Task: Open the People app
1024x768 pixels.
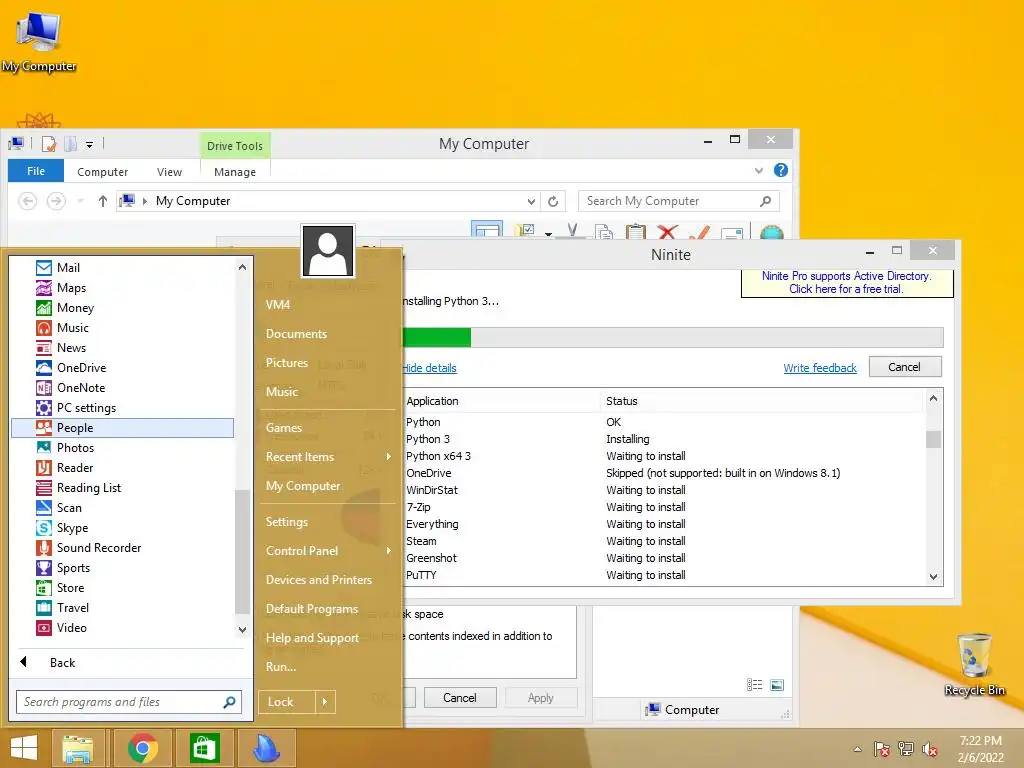Action: [123, 428]
